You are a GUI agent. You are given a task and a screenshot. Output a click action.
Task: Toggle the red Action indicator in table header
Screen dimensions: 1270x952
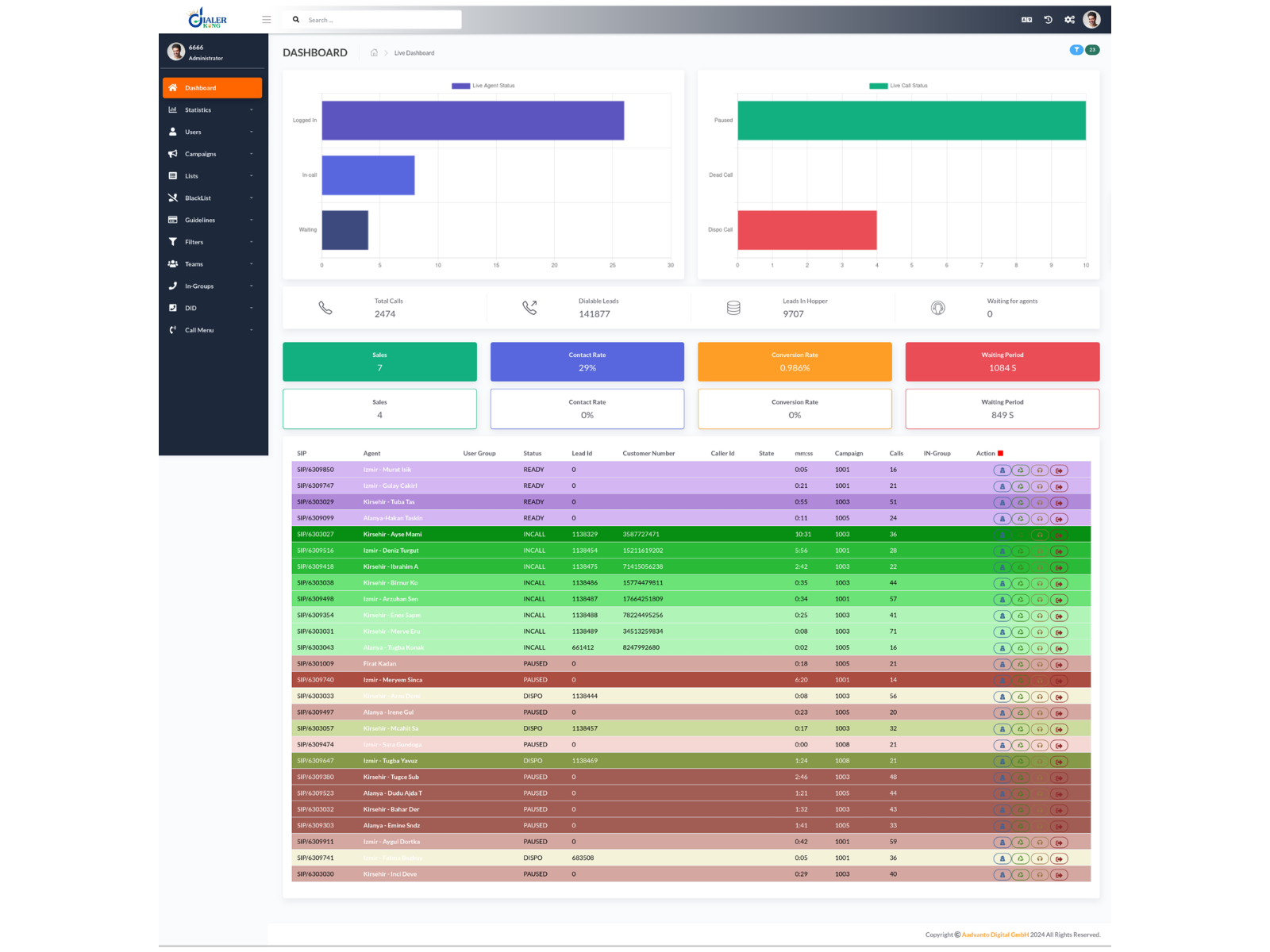tap(1000, 452)
